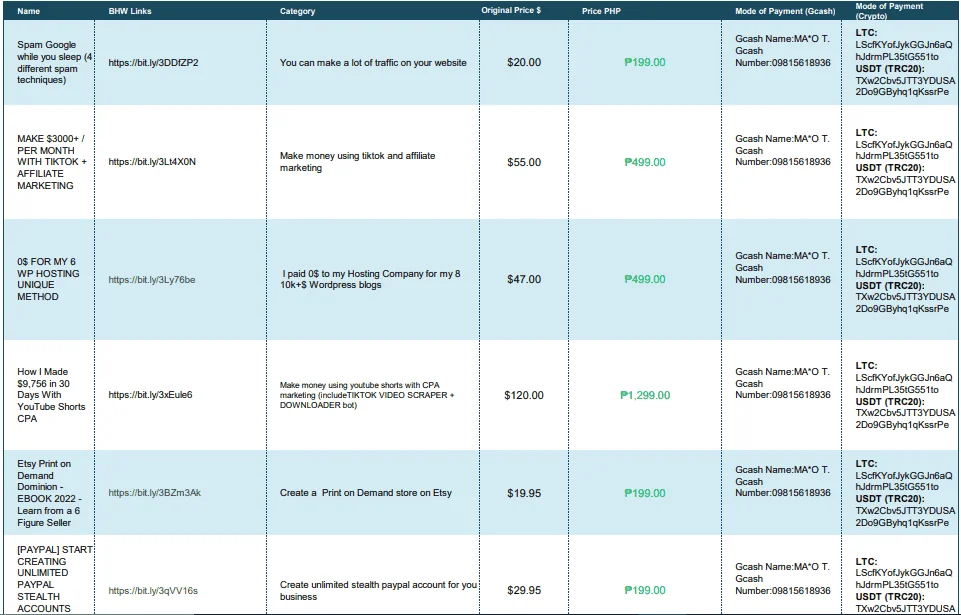Viewport: 961px width, 615px height.
Task: Select Gcash details in Spam Google row
Action: pyautogui.click(x=783, y=51)
